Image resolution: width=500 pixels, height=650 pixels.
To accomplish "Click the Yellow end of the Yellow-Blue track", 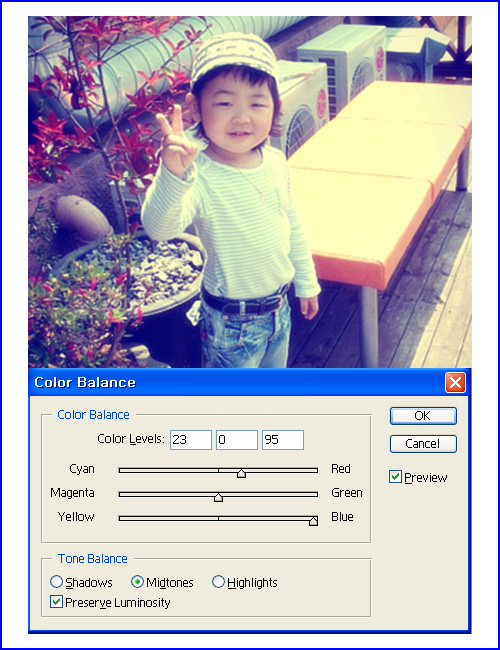I will pos(121,518).
